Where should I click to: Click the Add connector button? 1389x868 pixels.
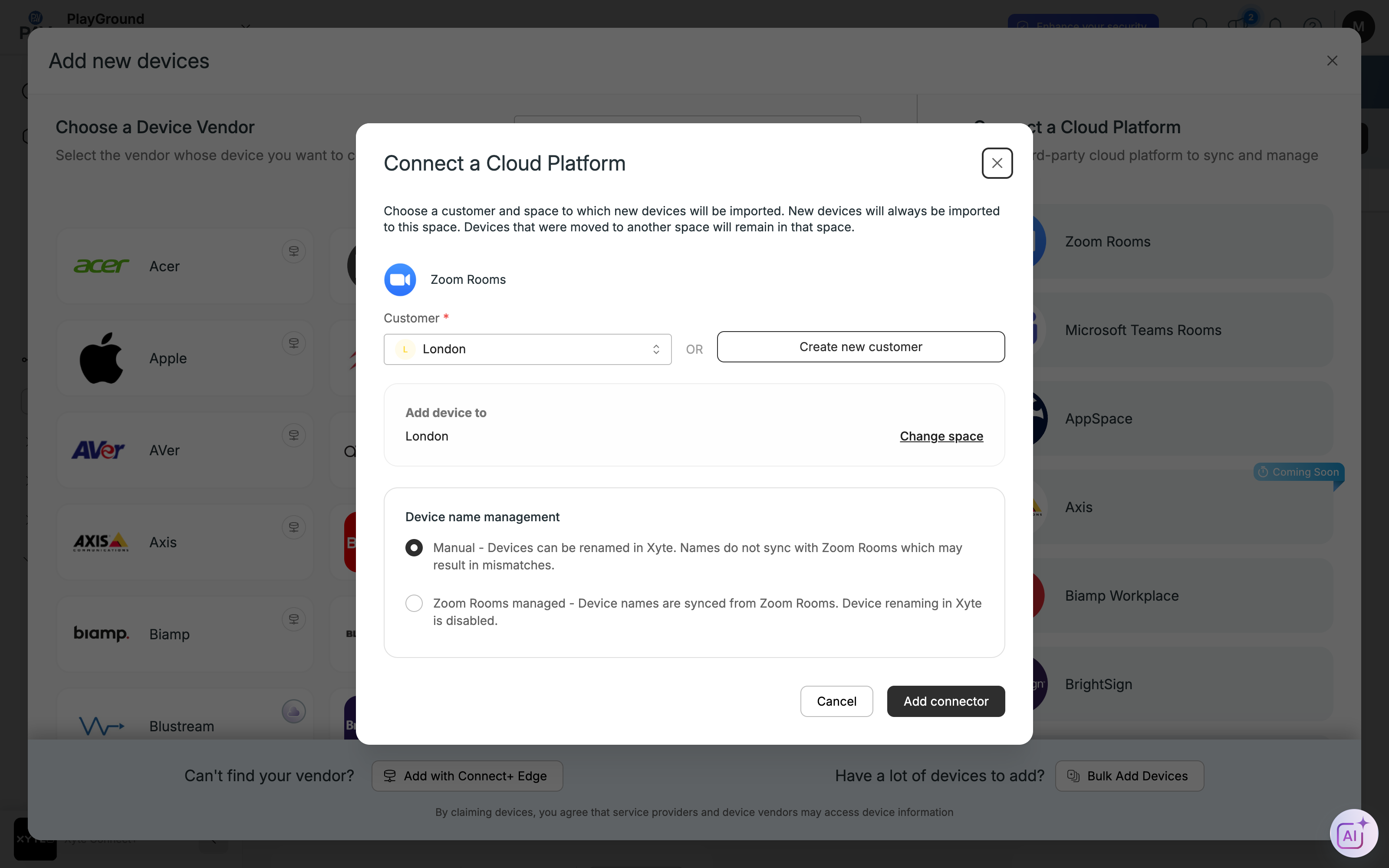click(x=945, y=701)
